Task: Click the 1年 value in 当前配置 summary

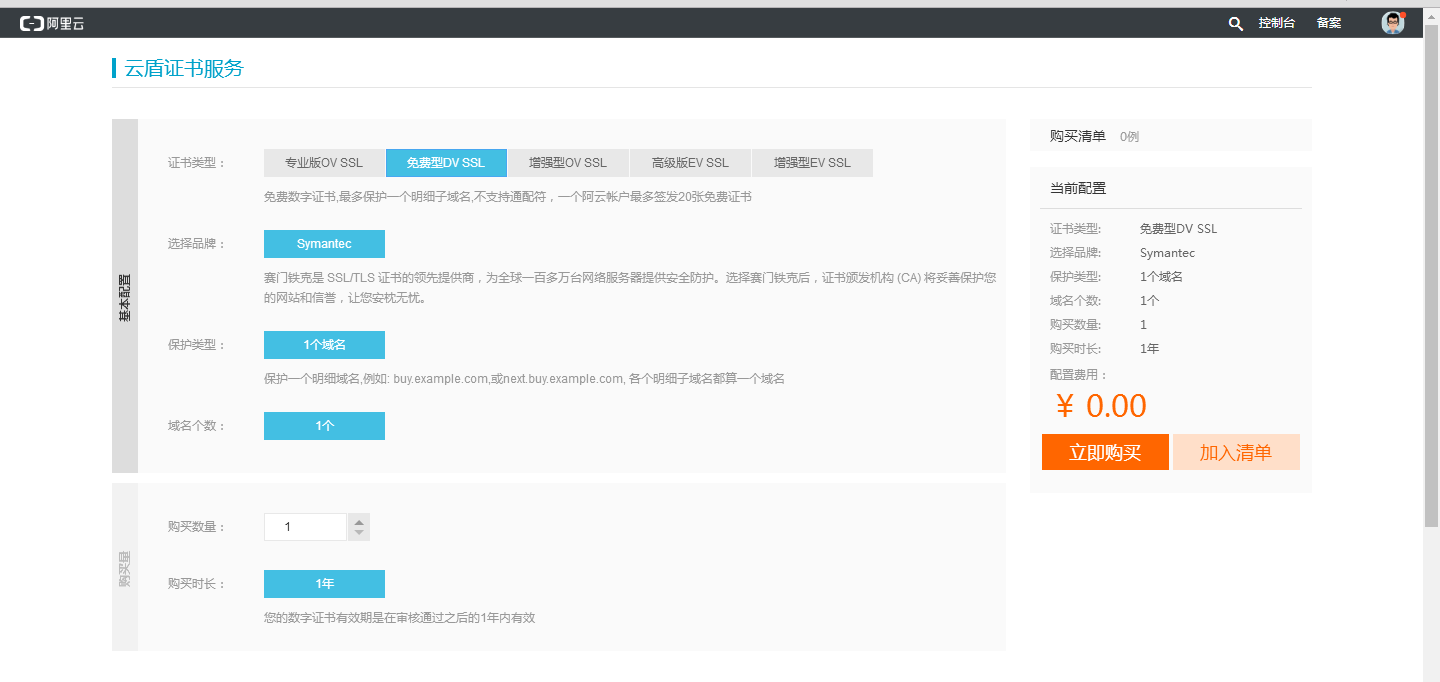Action: (1149, 349)
